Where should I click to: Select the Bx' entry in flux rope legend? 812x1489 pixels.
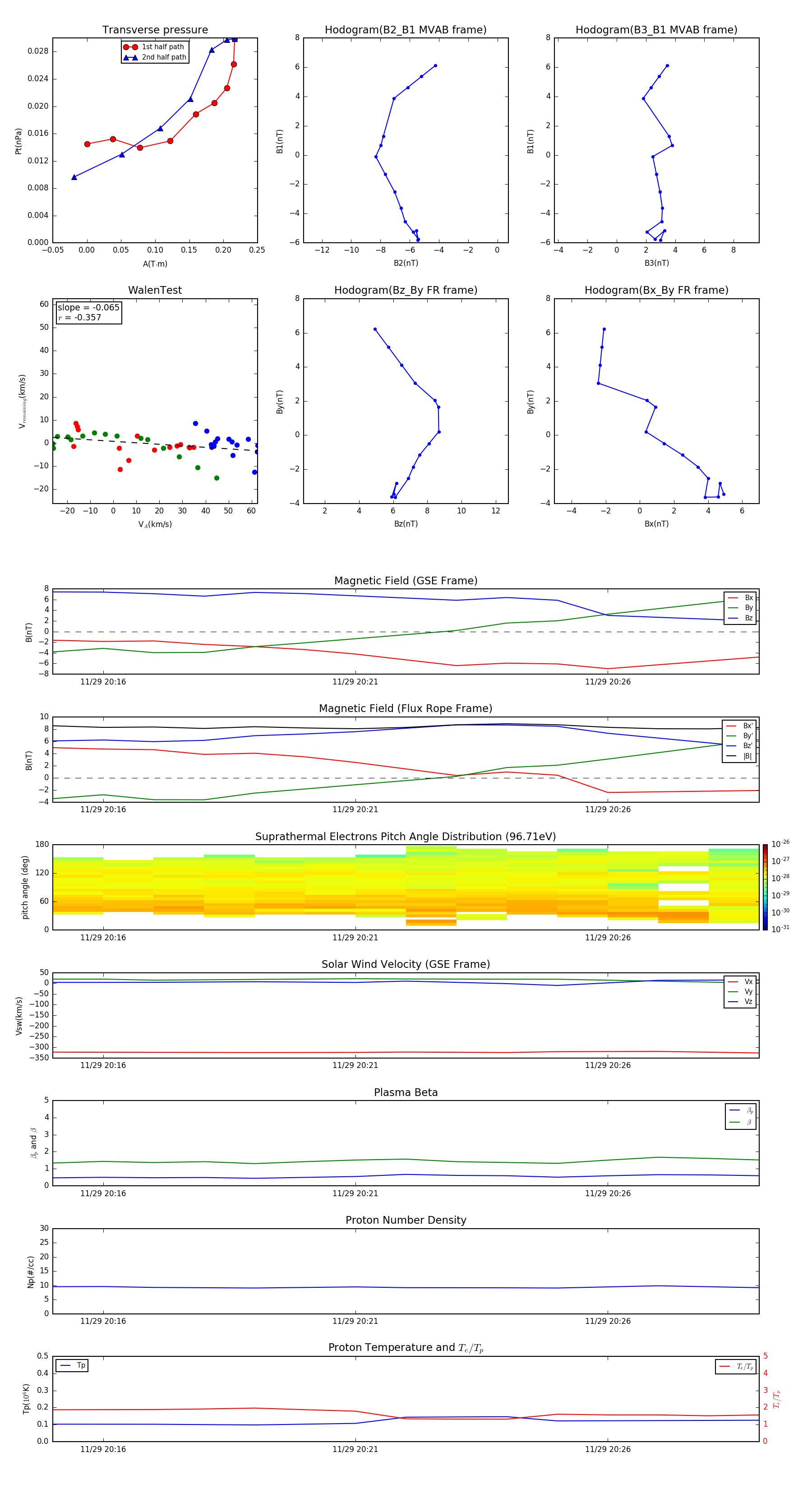740,726
